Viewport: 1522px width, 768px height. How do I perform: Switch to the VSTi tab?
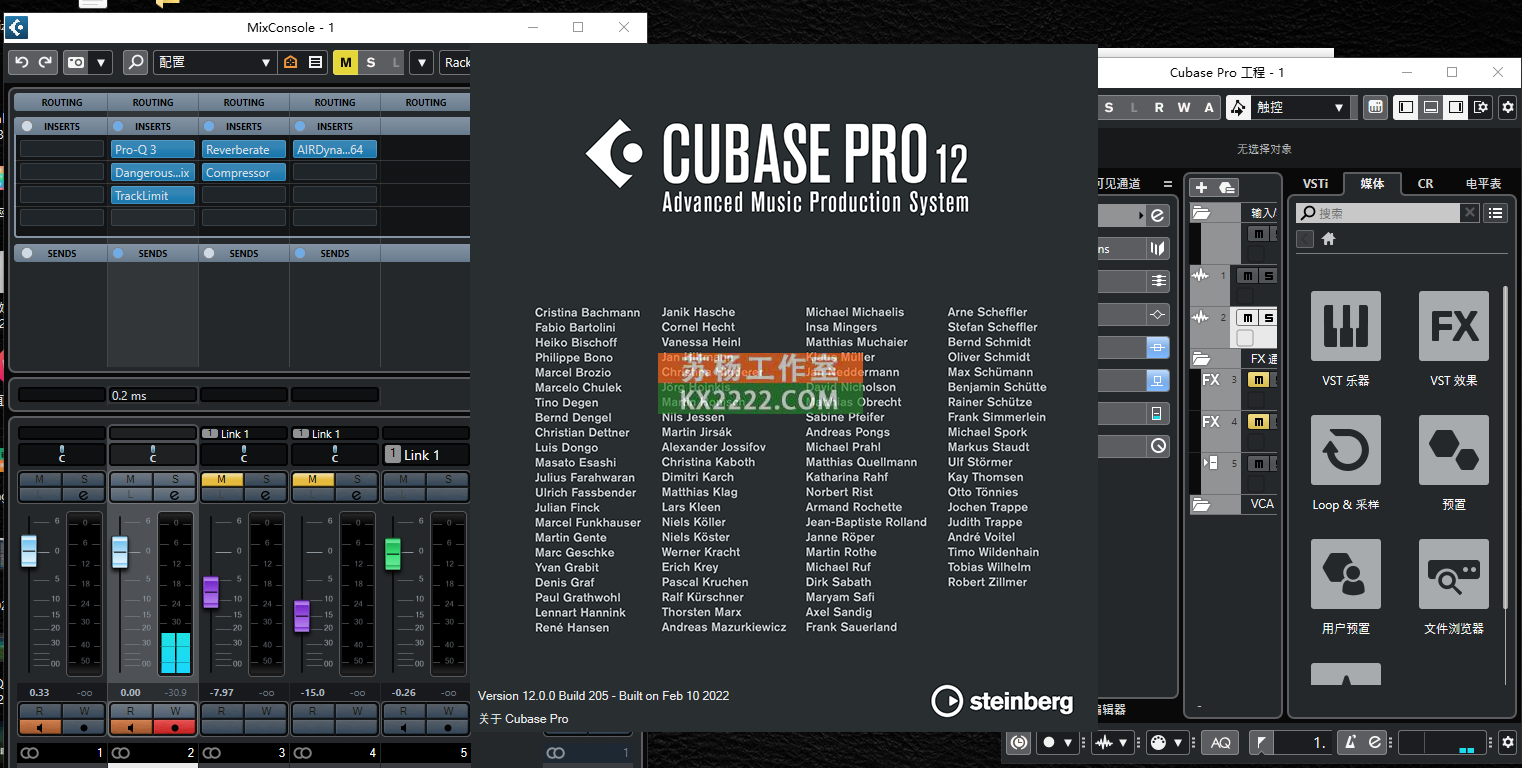pos(1315,183)
